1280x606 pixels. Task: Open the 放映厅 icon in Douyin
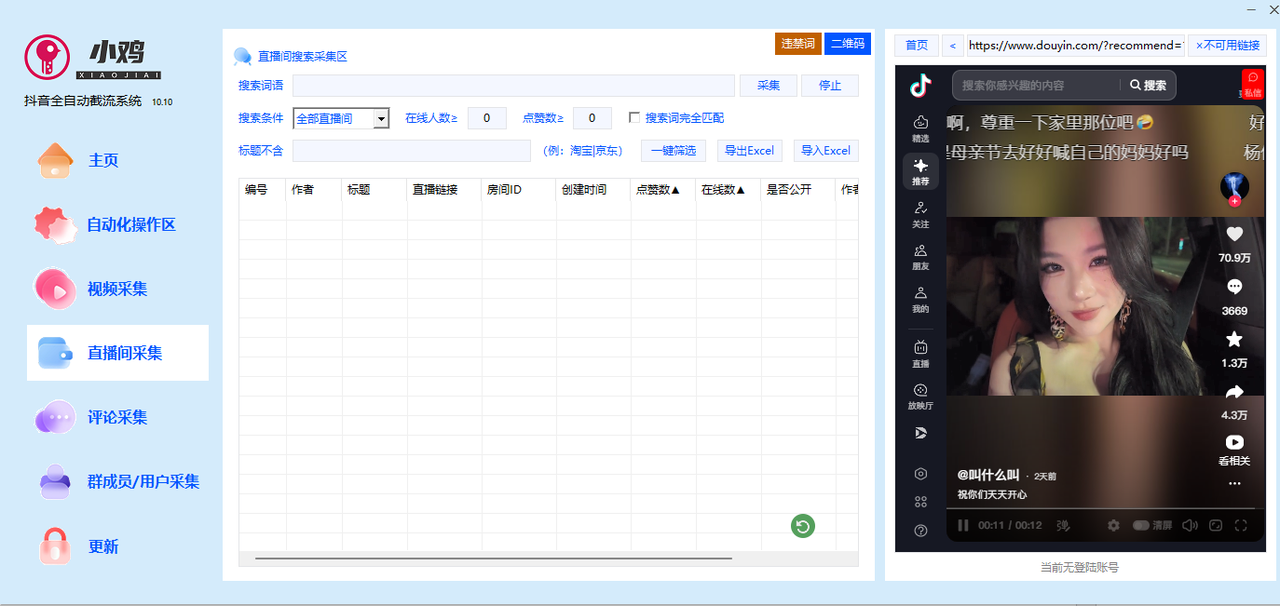[921, 394]
